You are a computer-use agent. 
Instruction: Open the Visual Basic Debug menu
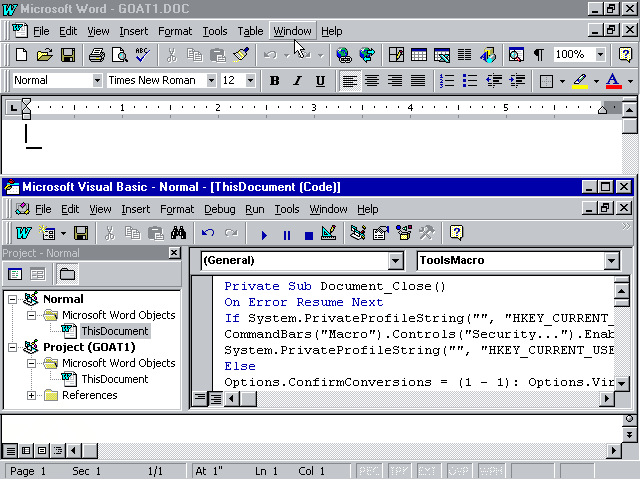[220, 209]
